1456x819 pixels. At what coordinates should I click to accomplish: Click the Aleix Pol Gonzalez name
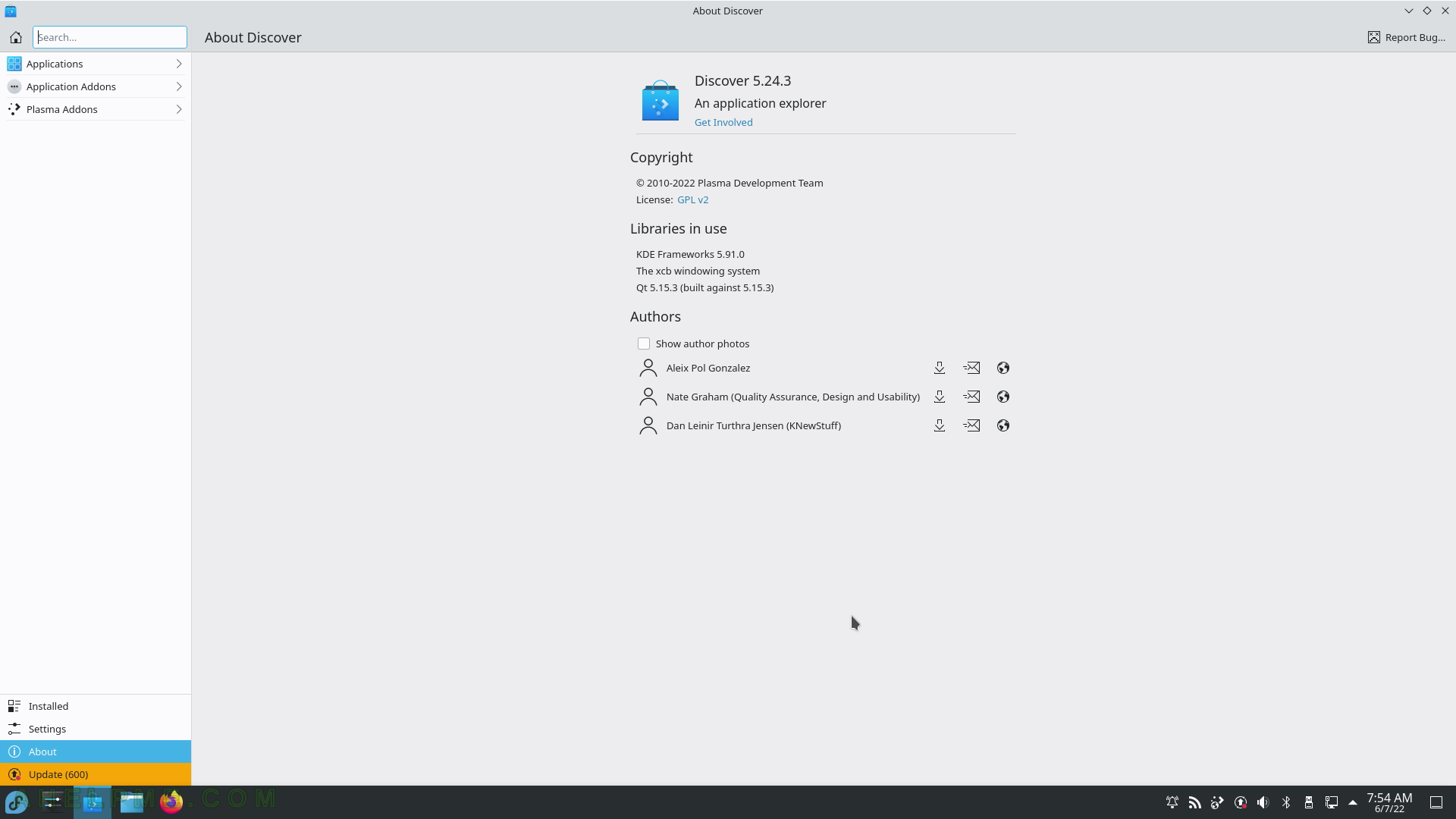pos(708,368)
